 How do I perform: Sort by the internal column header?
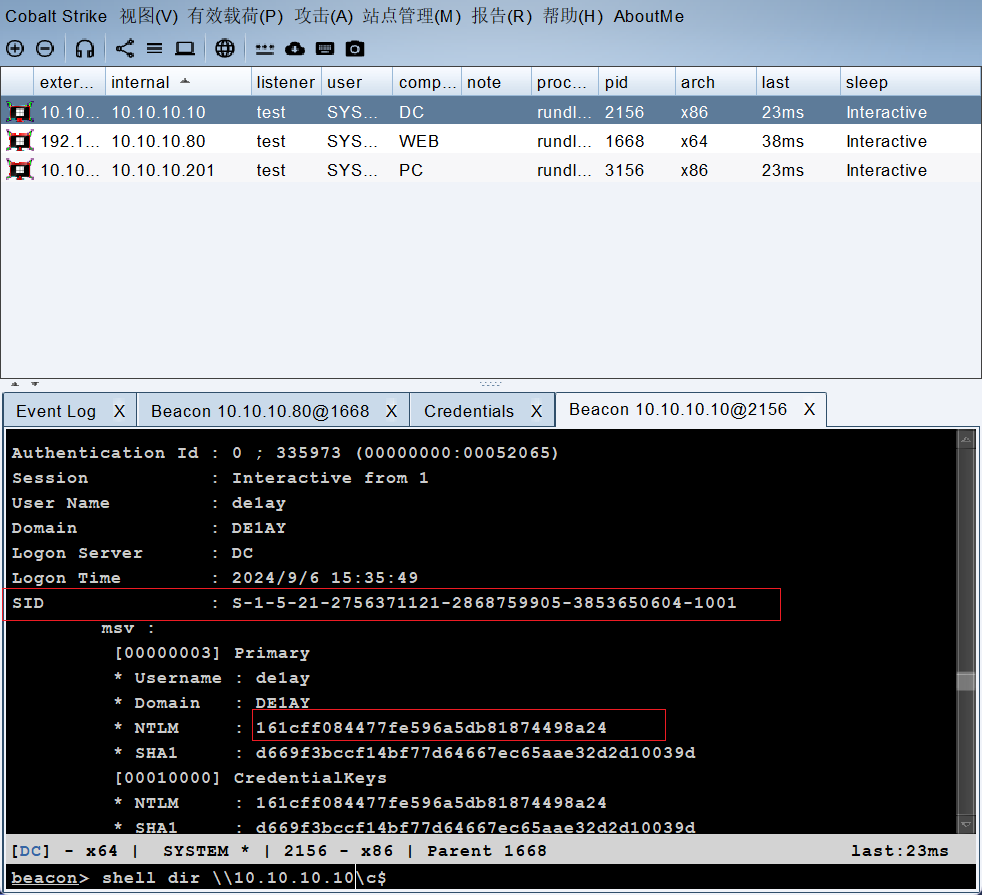pyautogui.click(x=178, y=82)
